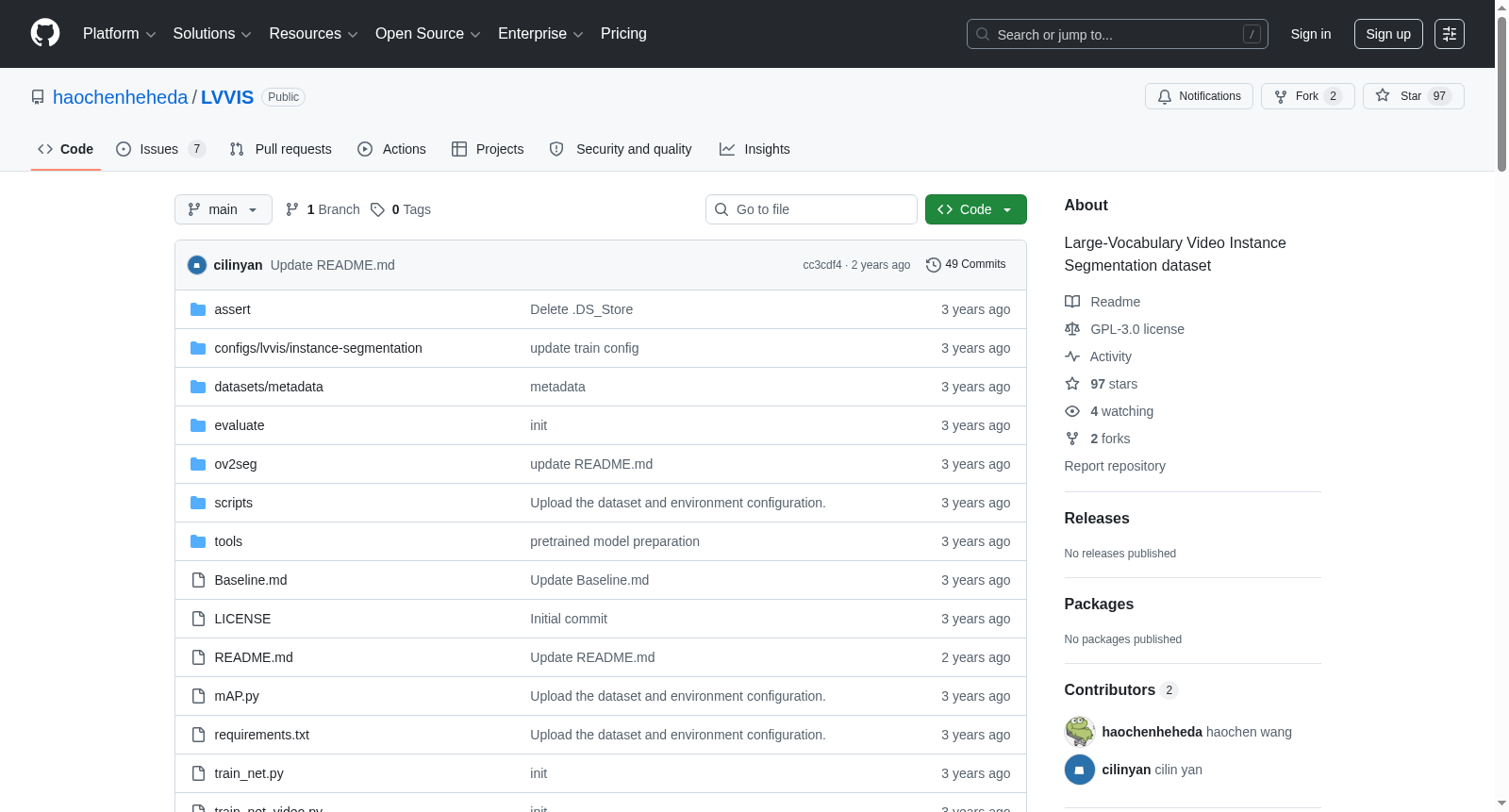Switch to the Projects tab
Image resolution: width=1509 pixels, height=812 pixels.
(488, 149)
